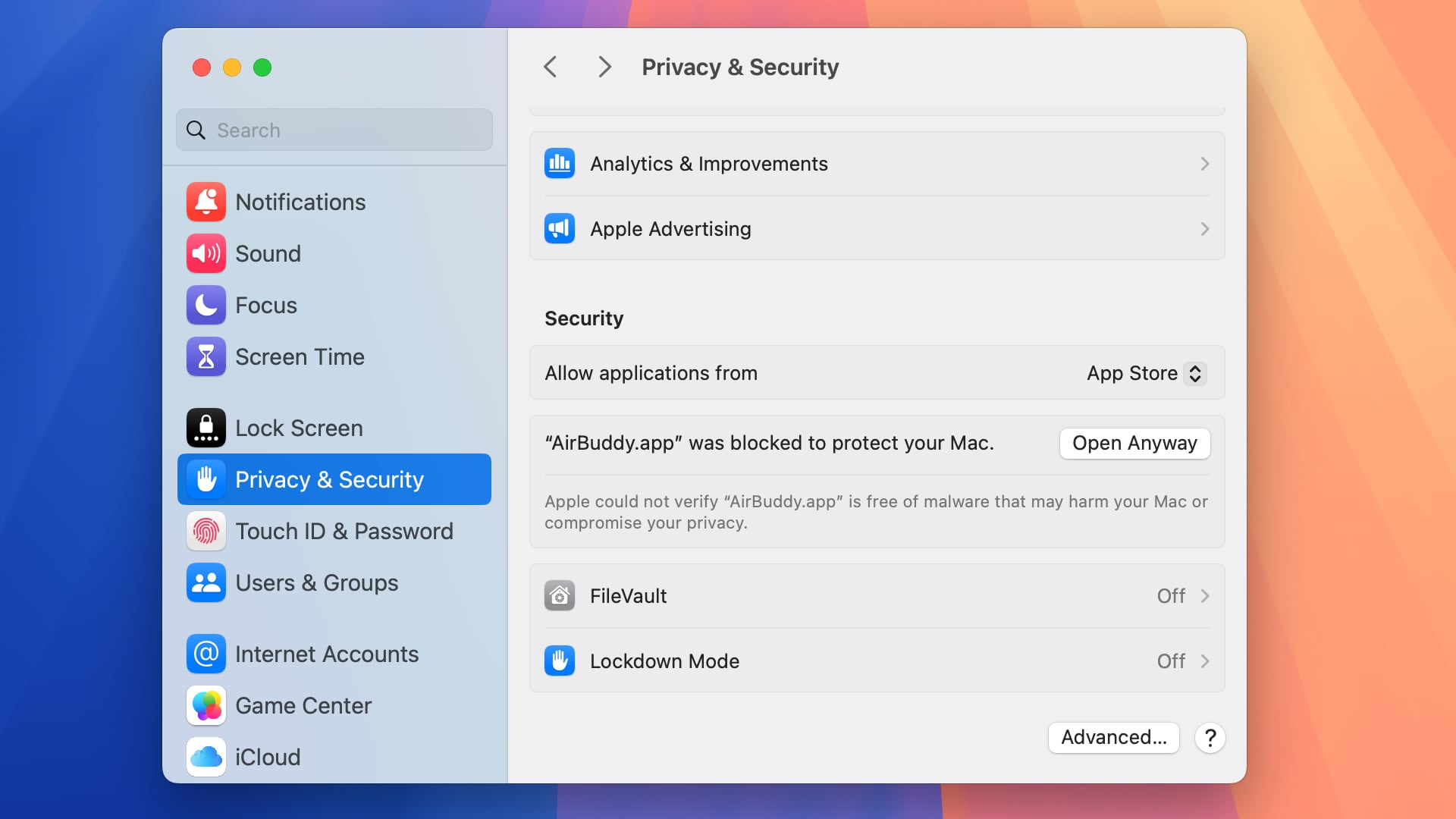Viewport: 1456px width, 819px height.
Task: Click the Apple Advertising megaphone icon
Action: [560, 229]
